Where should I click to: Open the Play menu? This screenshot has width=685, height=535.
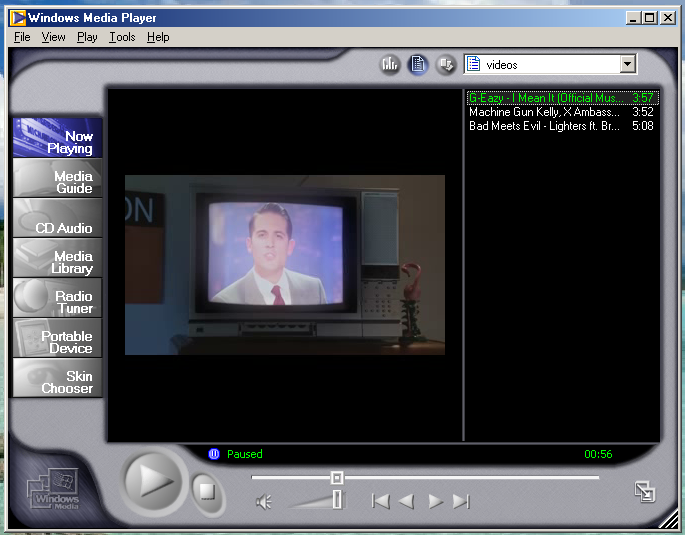(x=87, y=37)
